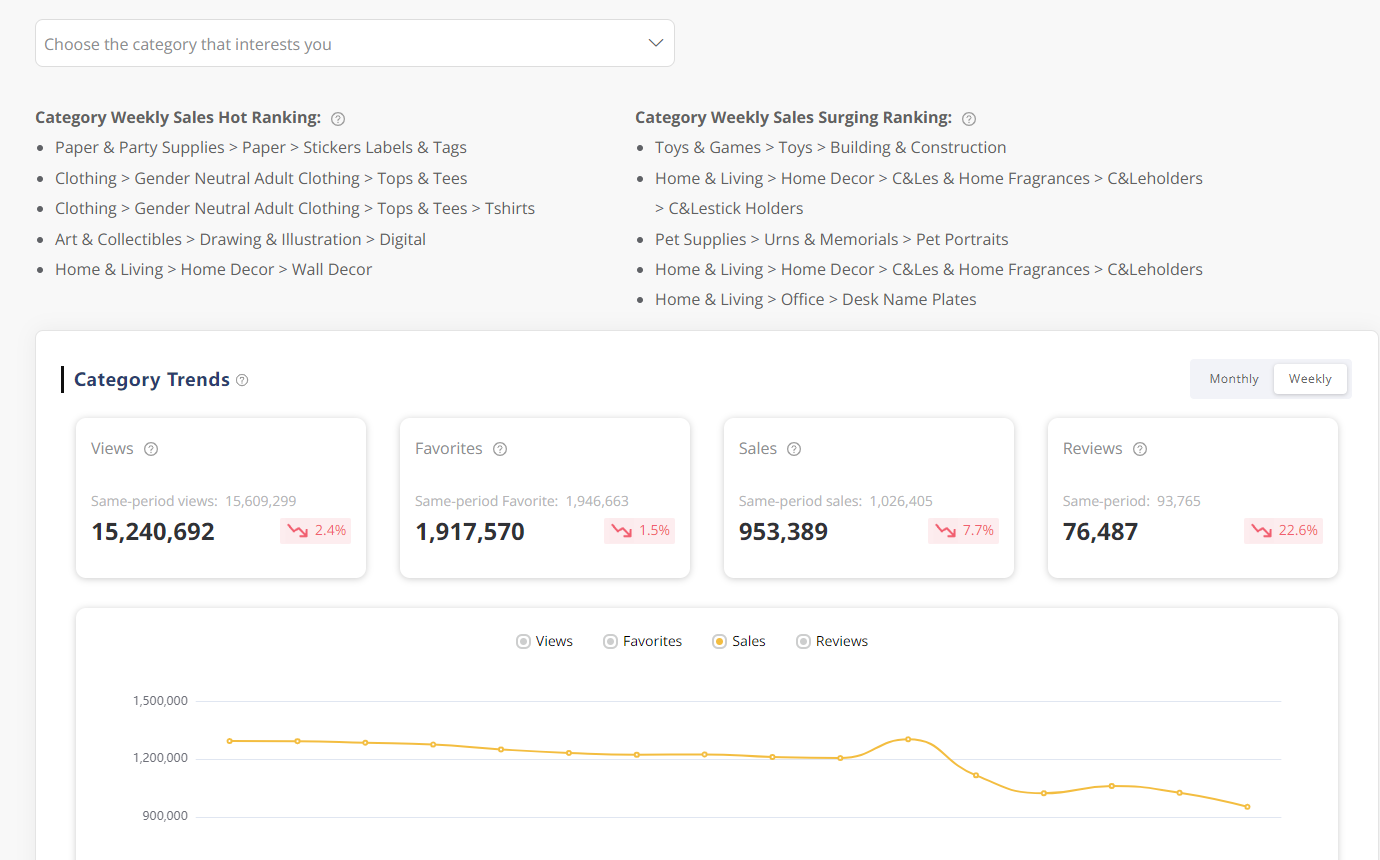Click the help icon near Weekly Sales Hot Ranking
This screenshot has width=1380, height=860.
tap(337, 118)
